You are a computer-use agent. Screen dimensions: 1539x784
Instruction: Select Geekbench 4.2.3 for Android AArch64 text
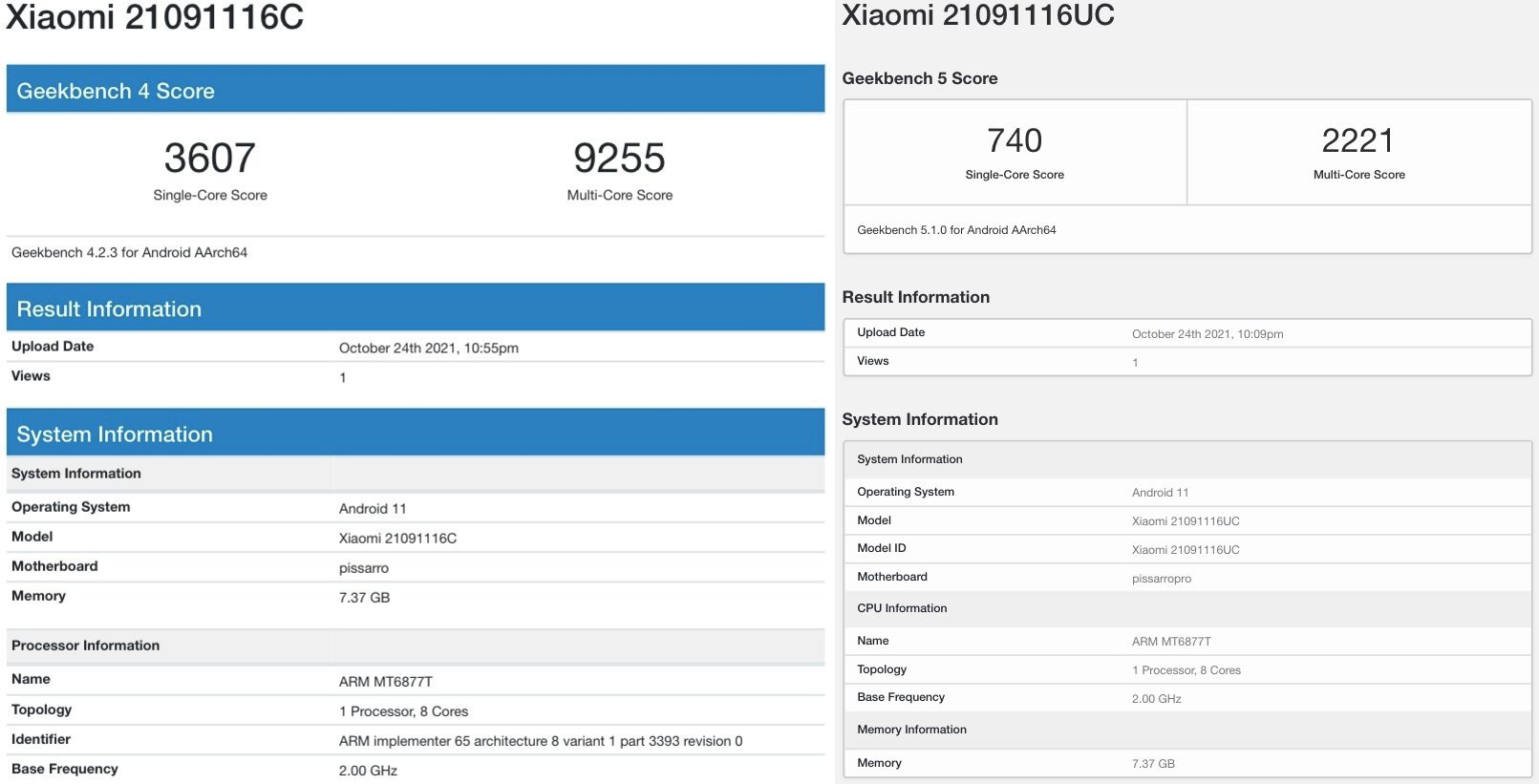pyautogui.click(x=129, y=252)
